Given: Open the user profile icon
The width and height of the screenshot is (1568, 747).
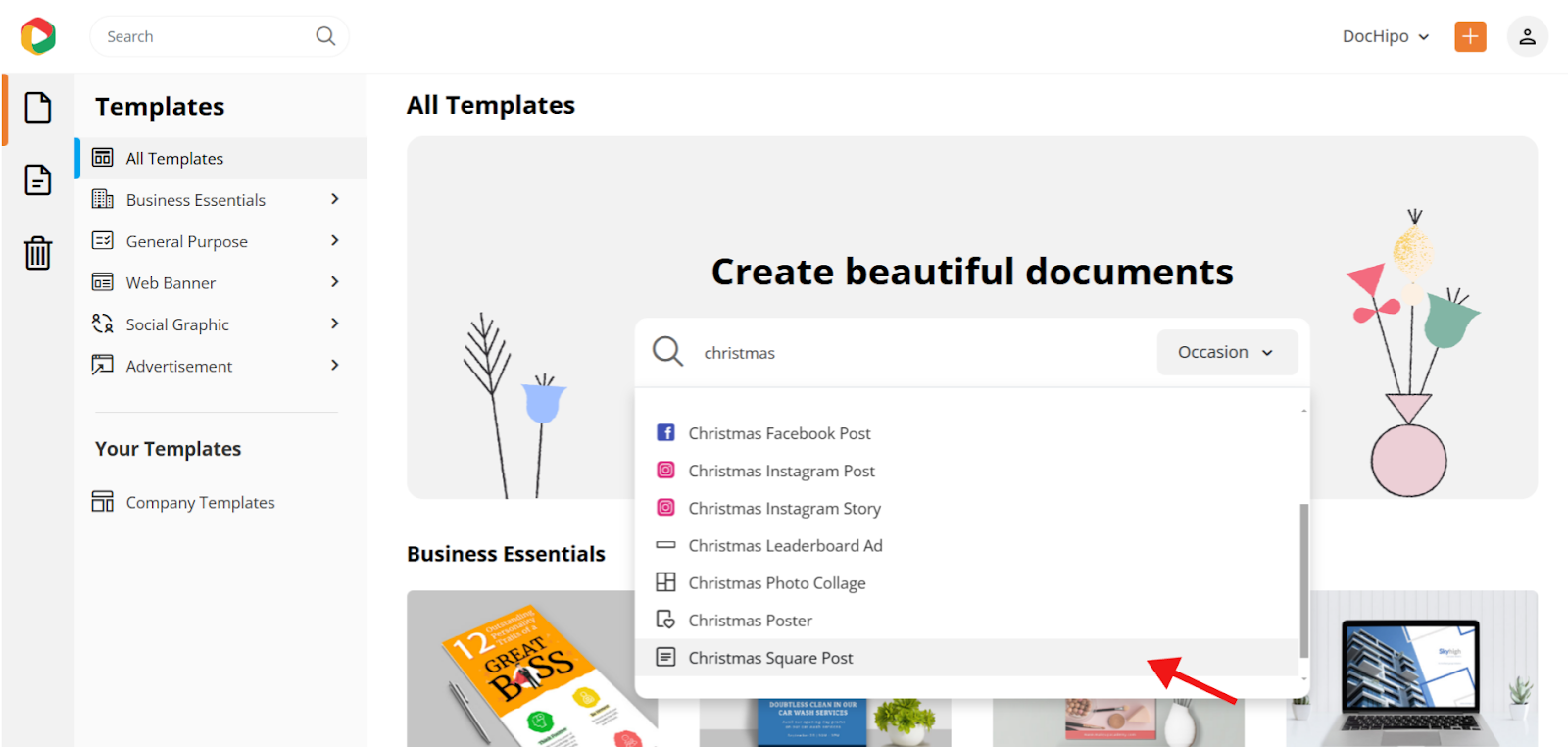Looking at the screenshot, I should 1527,36.
